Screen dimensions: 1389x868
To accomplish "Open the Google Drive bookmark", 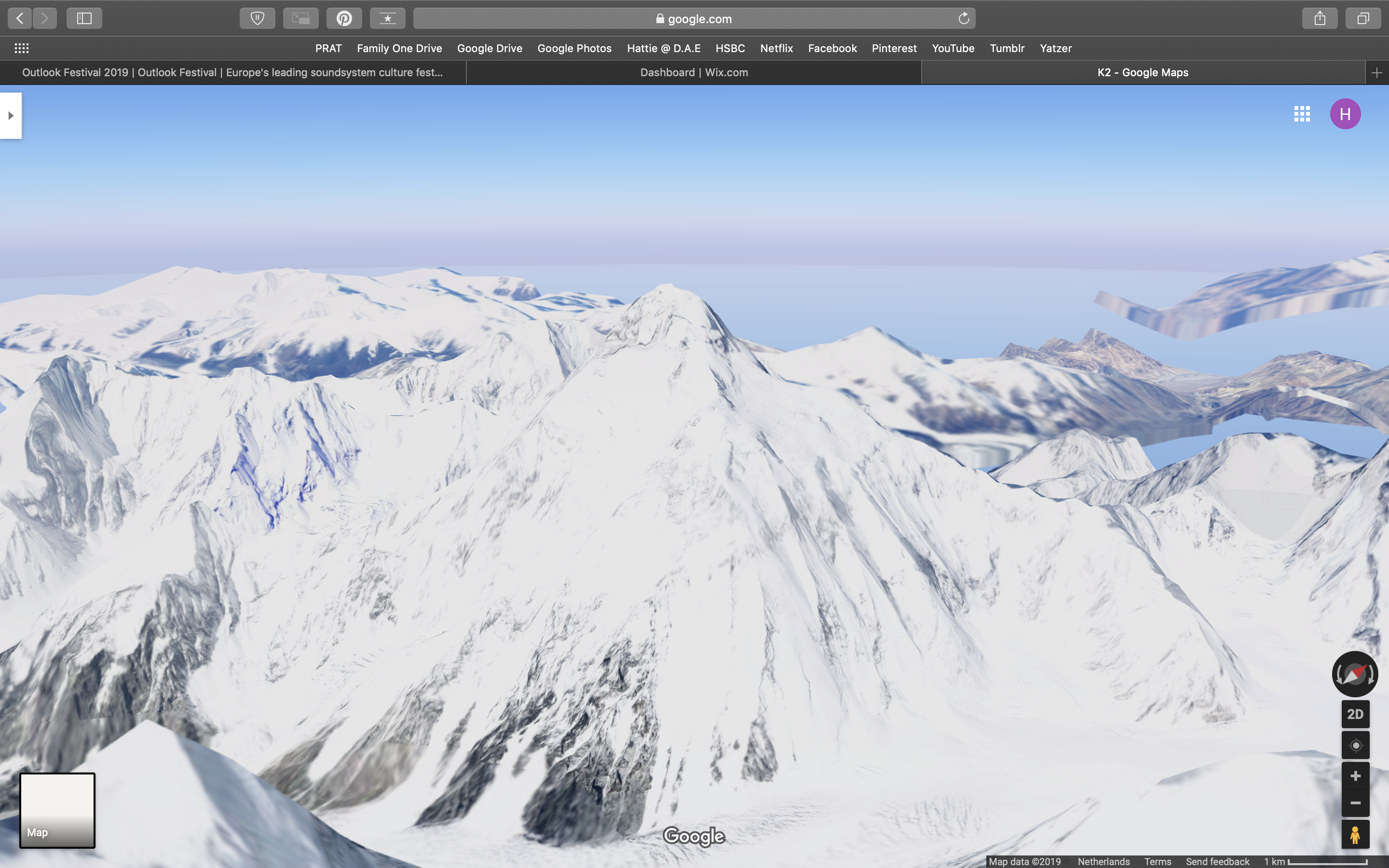I will pyautogui.click(x=489, y=48).
